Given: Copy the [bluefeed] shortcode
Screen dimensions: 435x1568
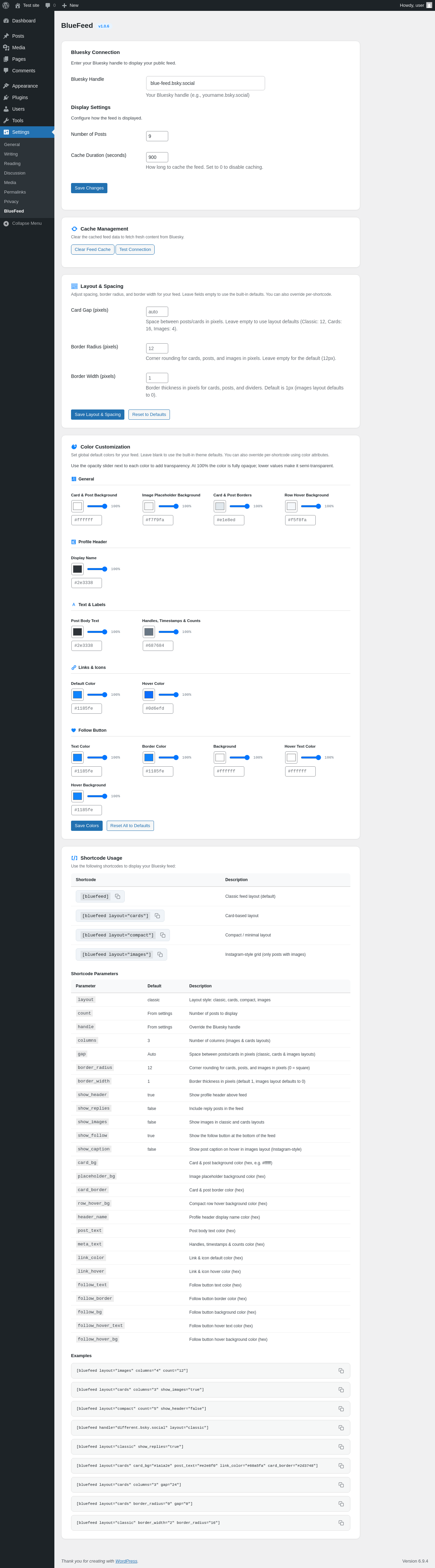Looking at the screenshot, I should click(118, 896).
